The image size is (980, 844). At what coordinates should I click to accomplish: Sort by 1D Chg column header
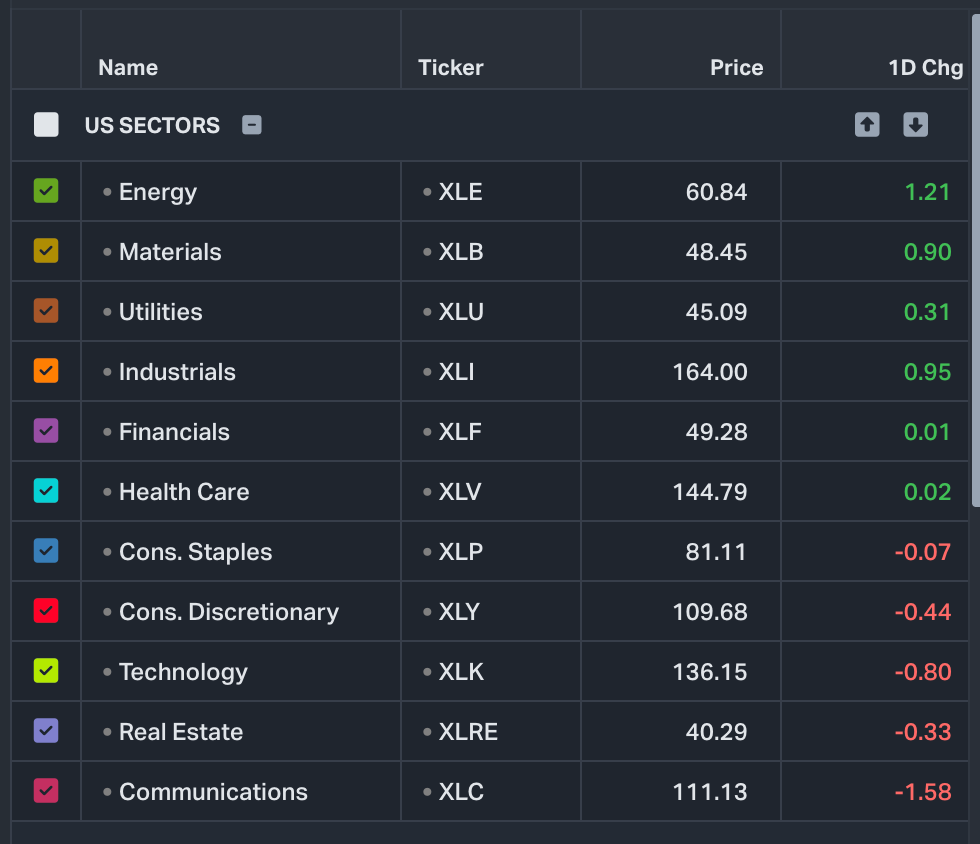click(925, 68)
